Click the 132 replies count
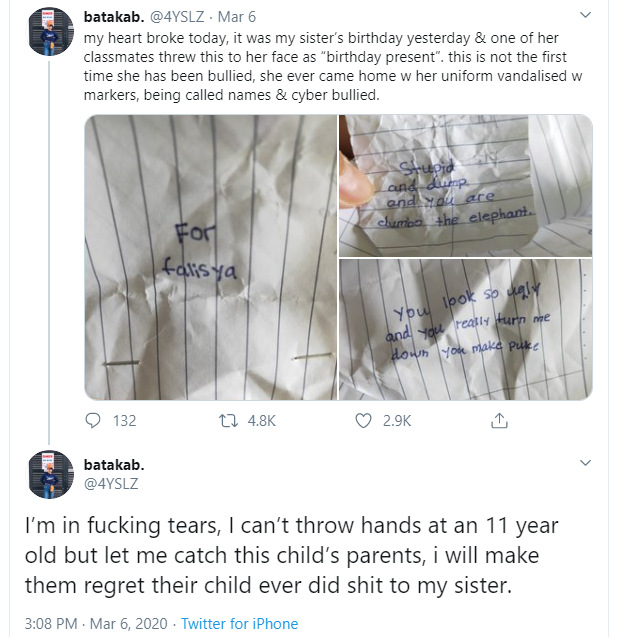Image resolution: width=618 pixels, height=637 pixels. click(124, 421)
